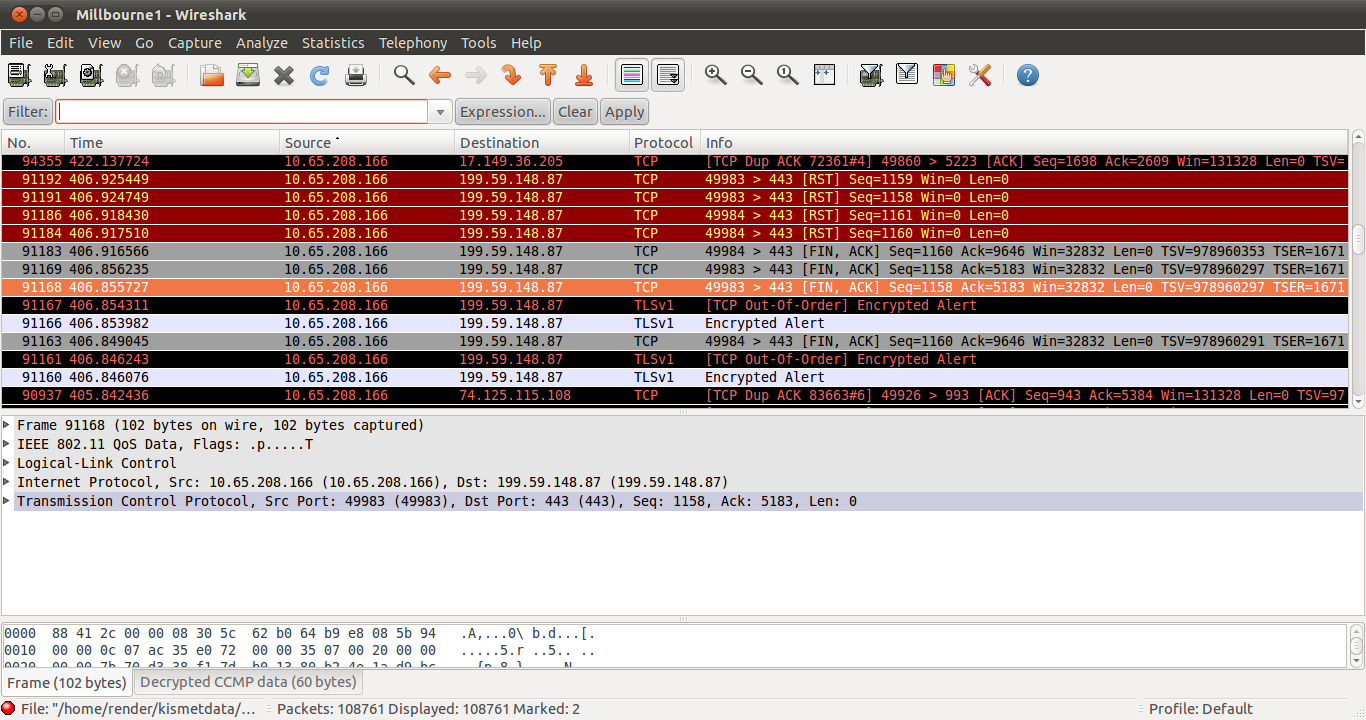1366x720 pixels.
Task: Open help question mark icon
Action: click(1027, 75)
